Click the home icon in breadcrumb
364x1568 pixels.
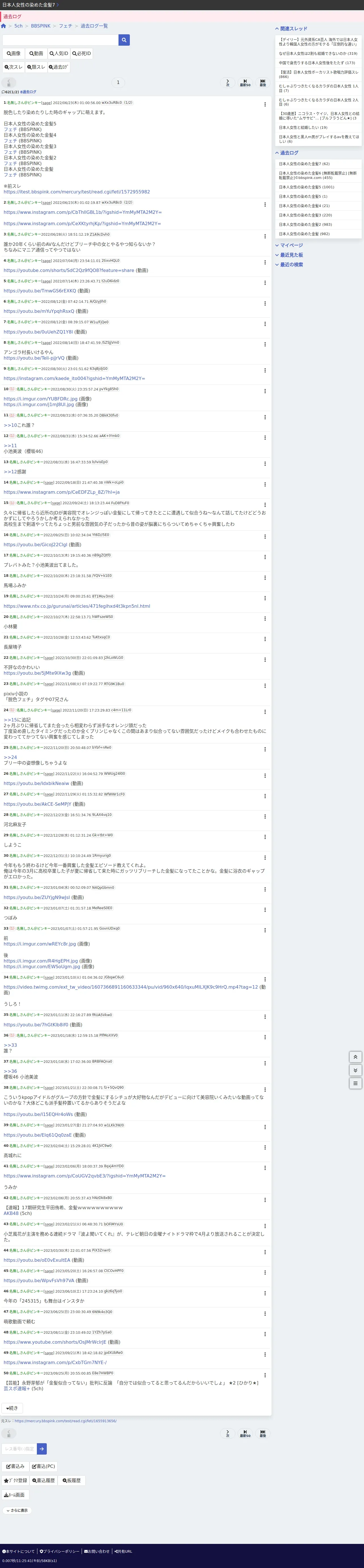click(x=4, y=26)
